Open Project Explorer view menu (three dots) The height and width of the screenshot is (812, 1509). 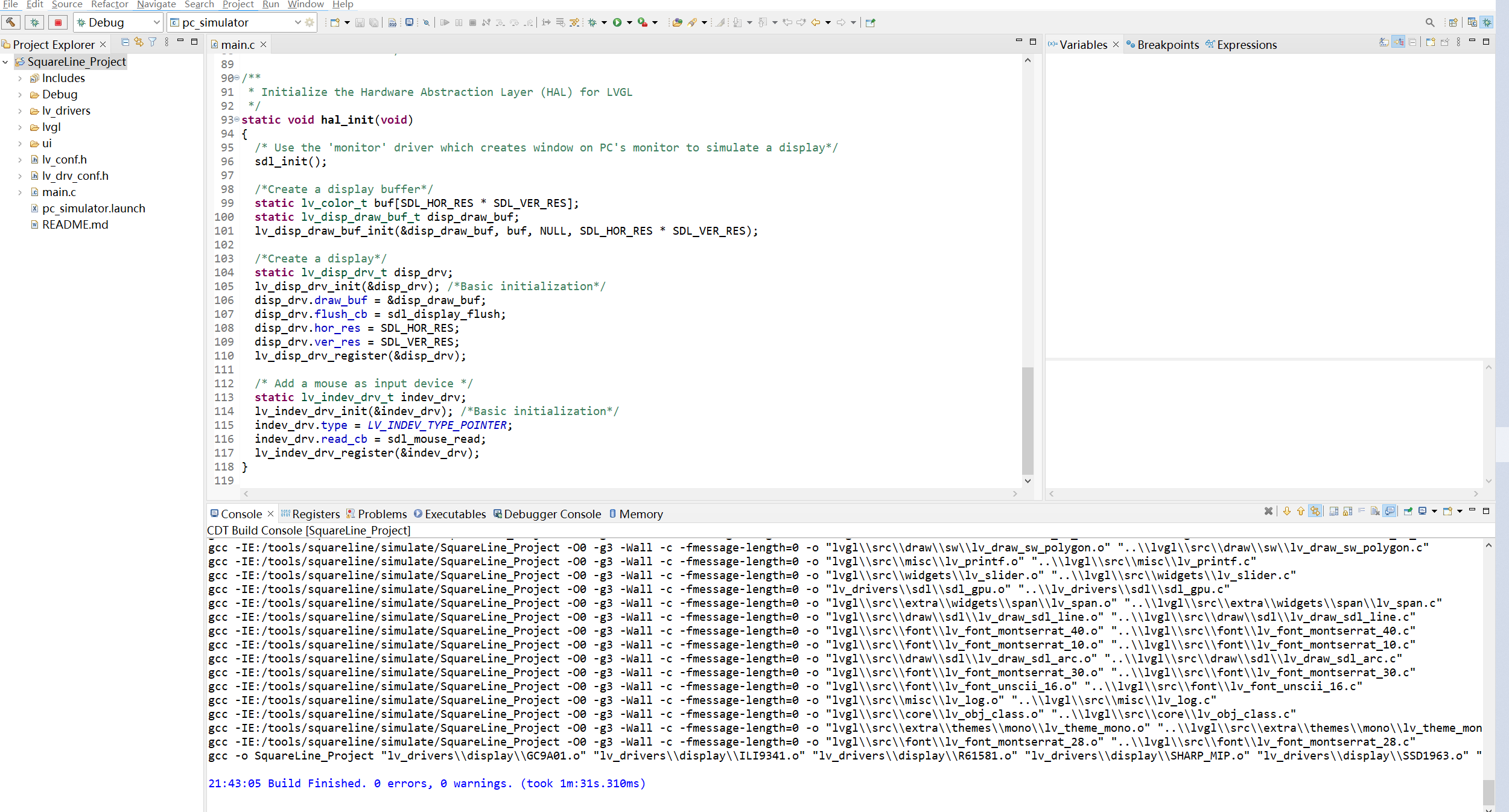pos(167,42)
